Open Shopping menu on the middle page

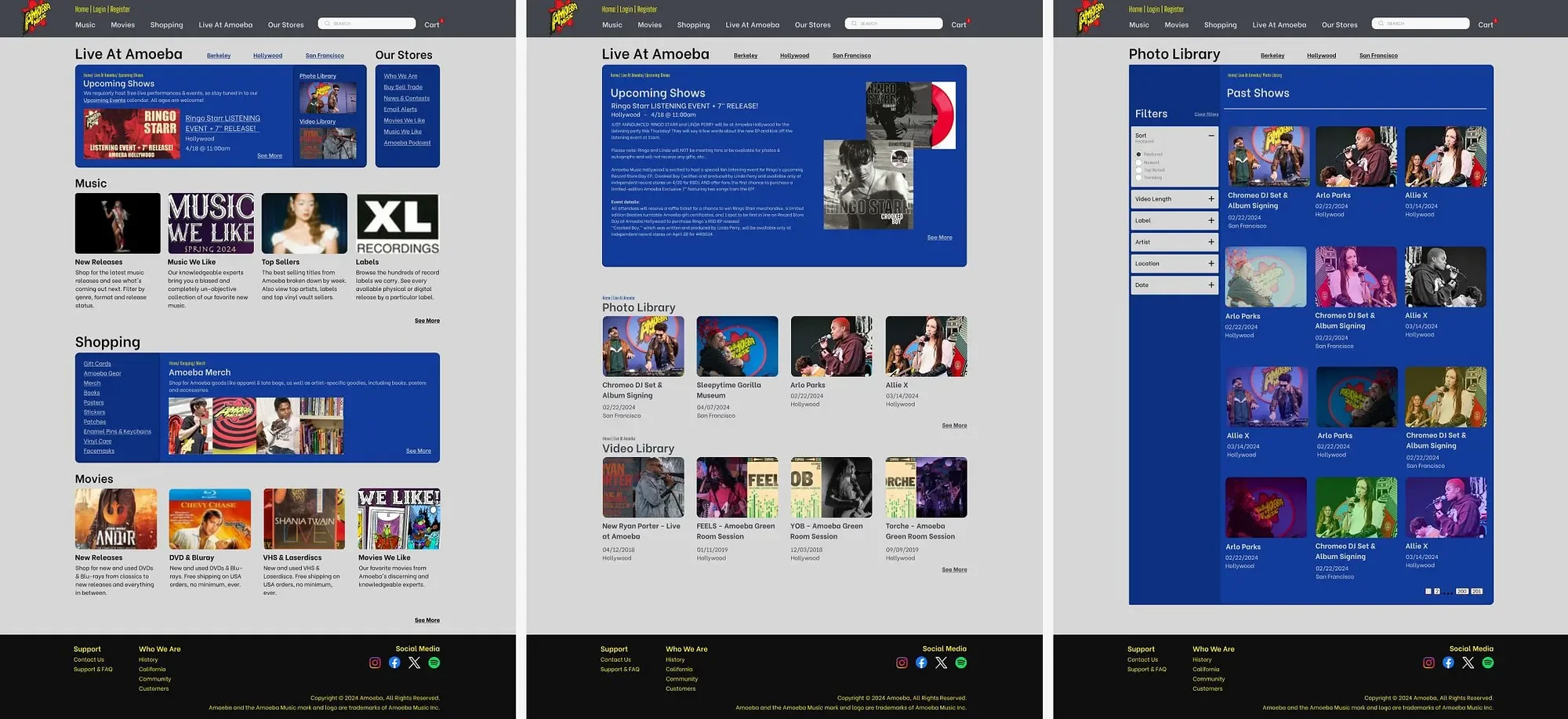tap(694, 25)
